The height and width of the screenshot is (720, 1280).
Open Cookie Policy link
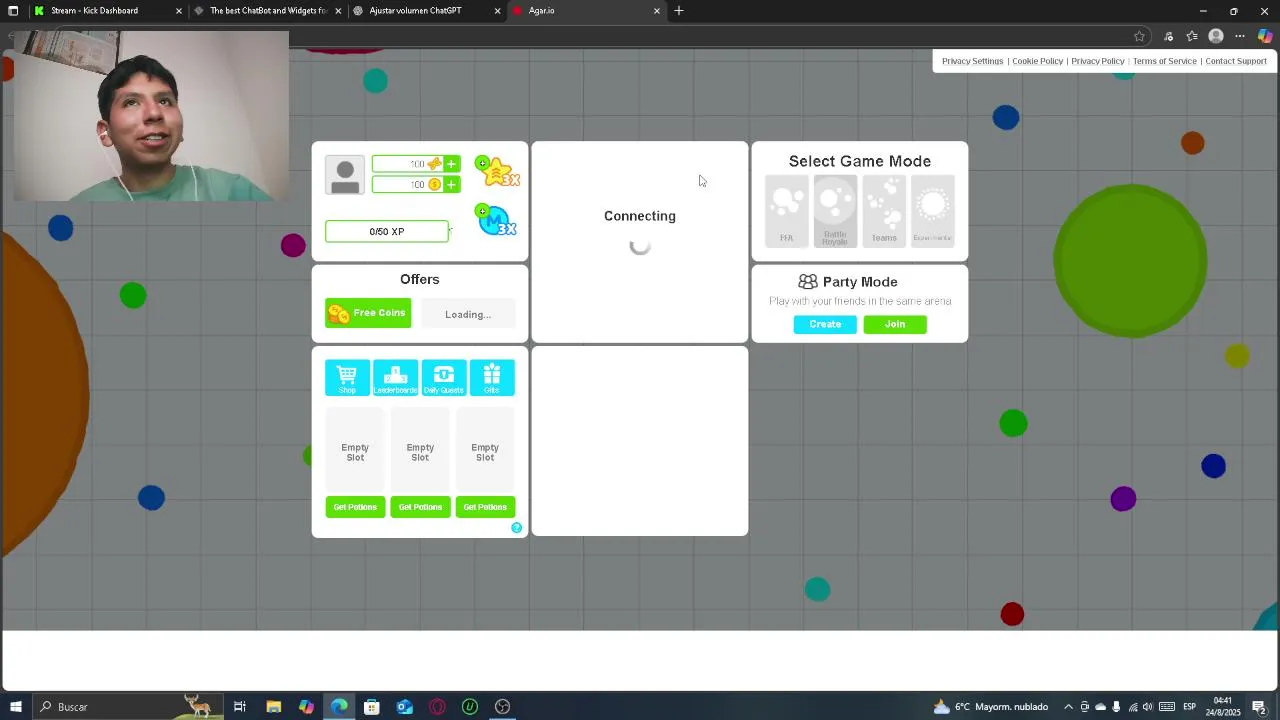click(x=1037, y=61)
